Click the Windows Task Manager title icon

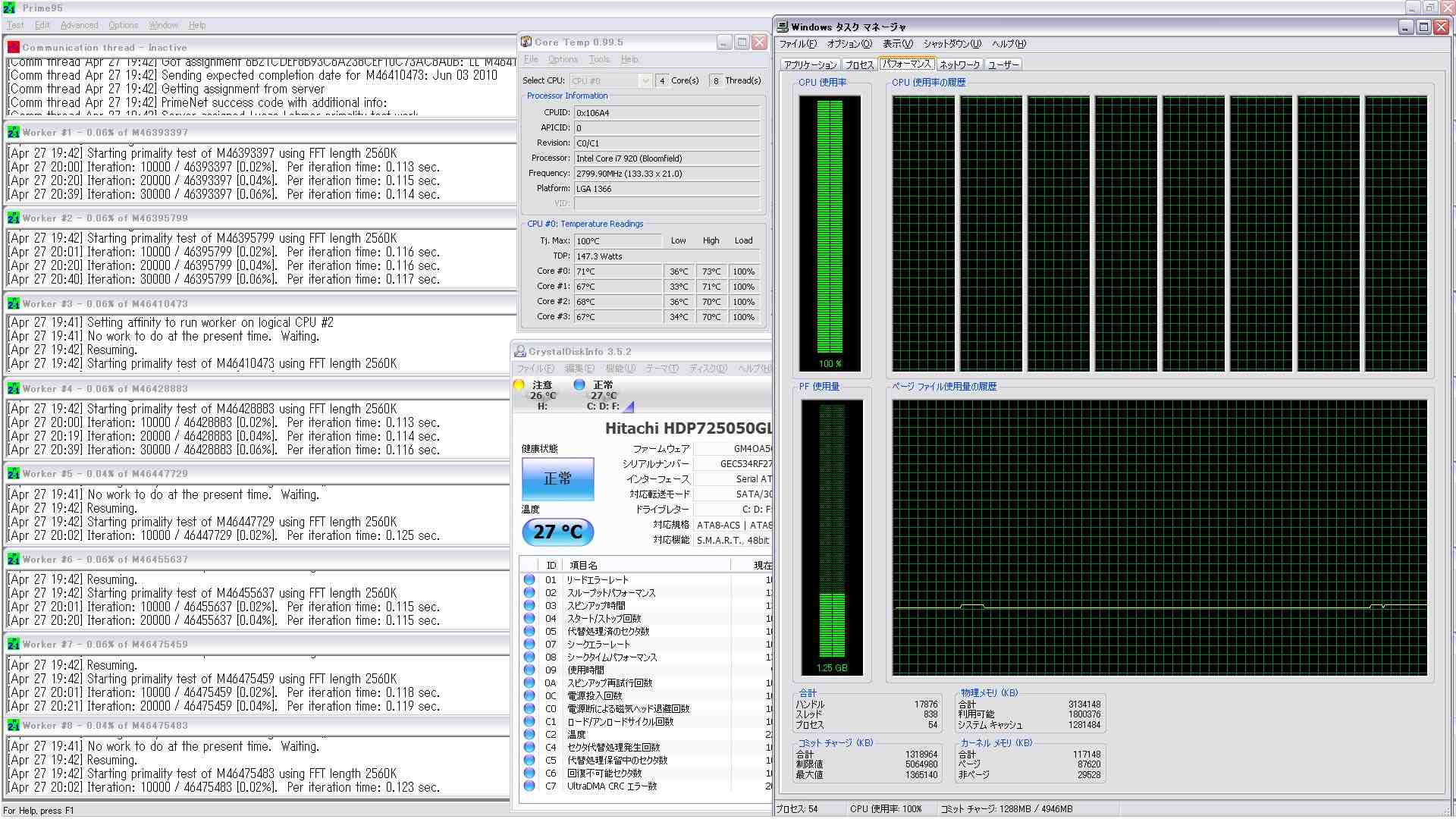click(783, 27)
